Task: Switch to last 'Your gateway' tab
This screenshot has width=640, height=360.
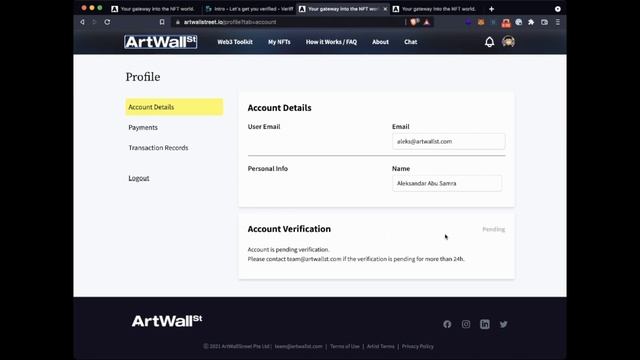Action: 435,9
